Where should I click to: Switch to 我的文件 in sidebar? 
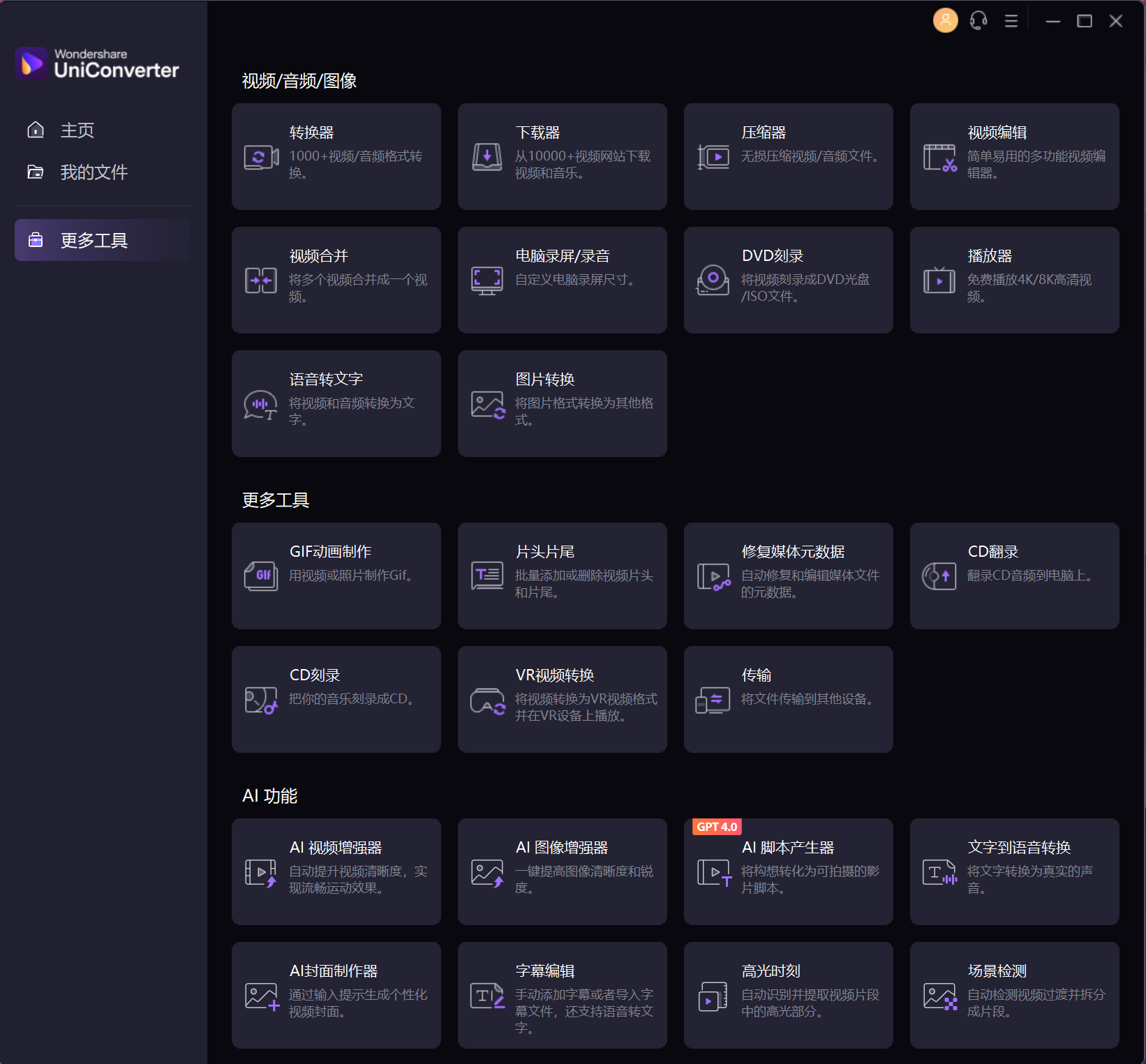[94, 172]
